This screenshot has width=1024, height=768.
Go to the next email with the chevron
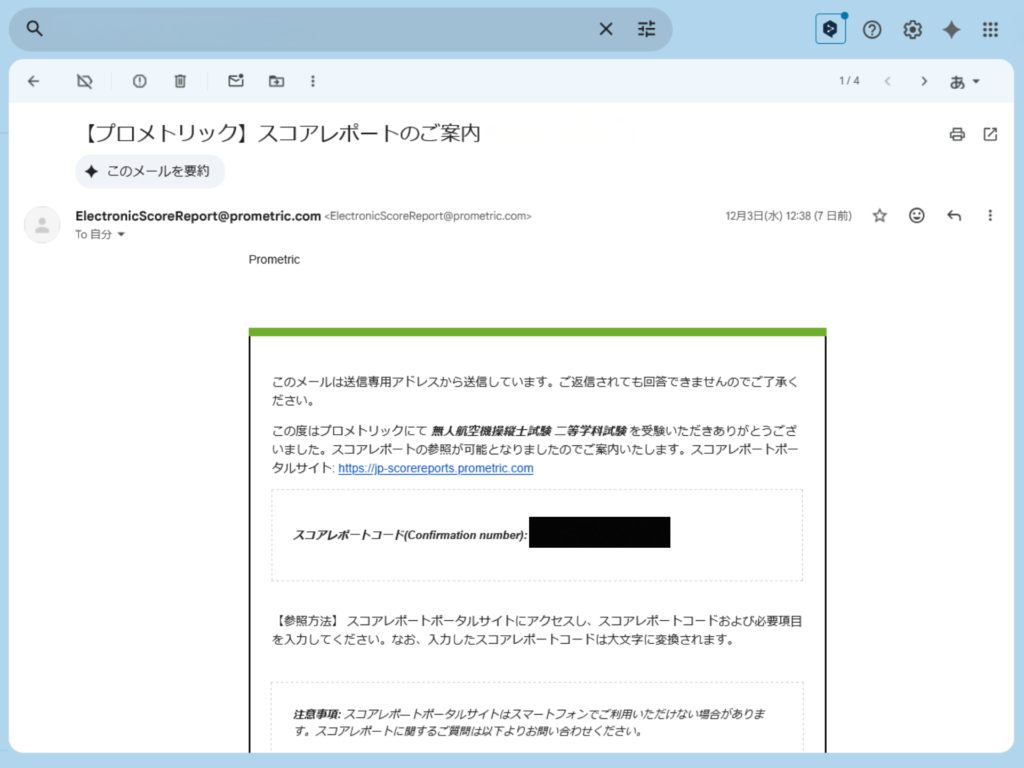[x=923, y=80]
